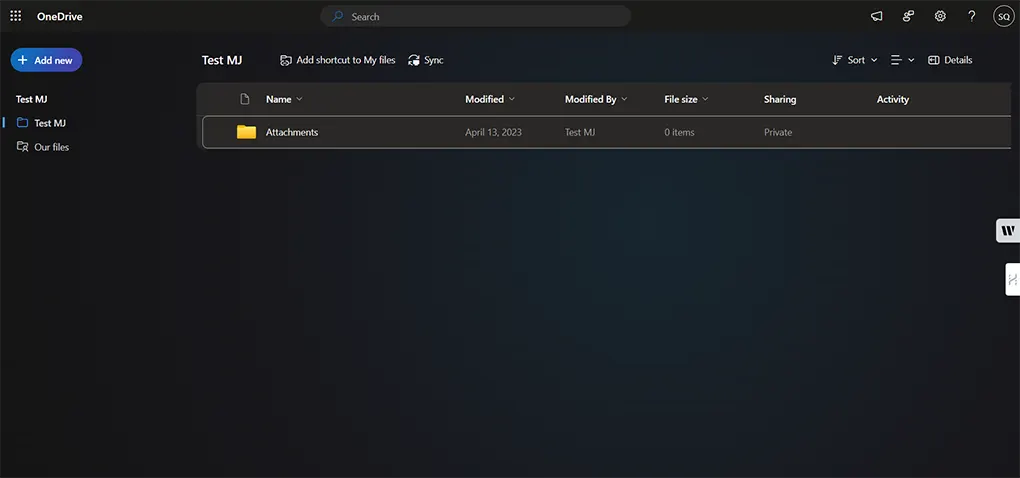Viewport: 1020px width, 478px height.
Task: Click the W extension side tab
Action: click(x=1008, y=231)
